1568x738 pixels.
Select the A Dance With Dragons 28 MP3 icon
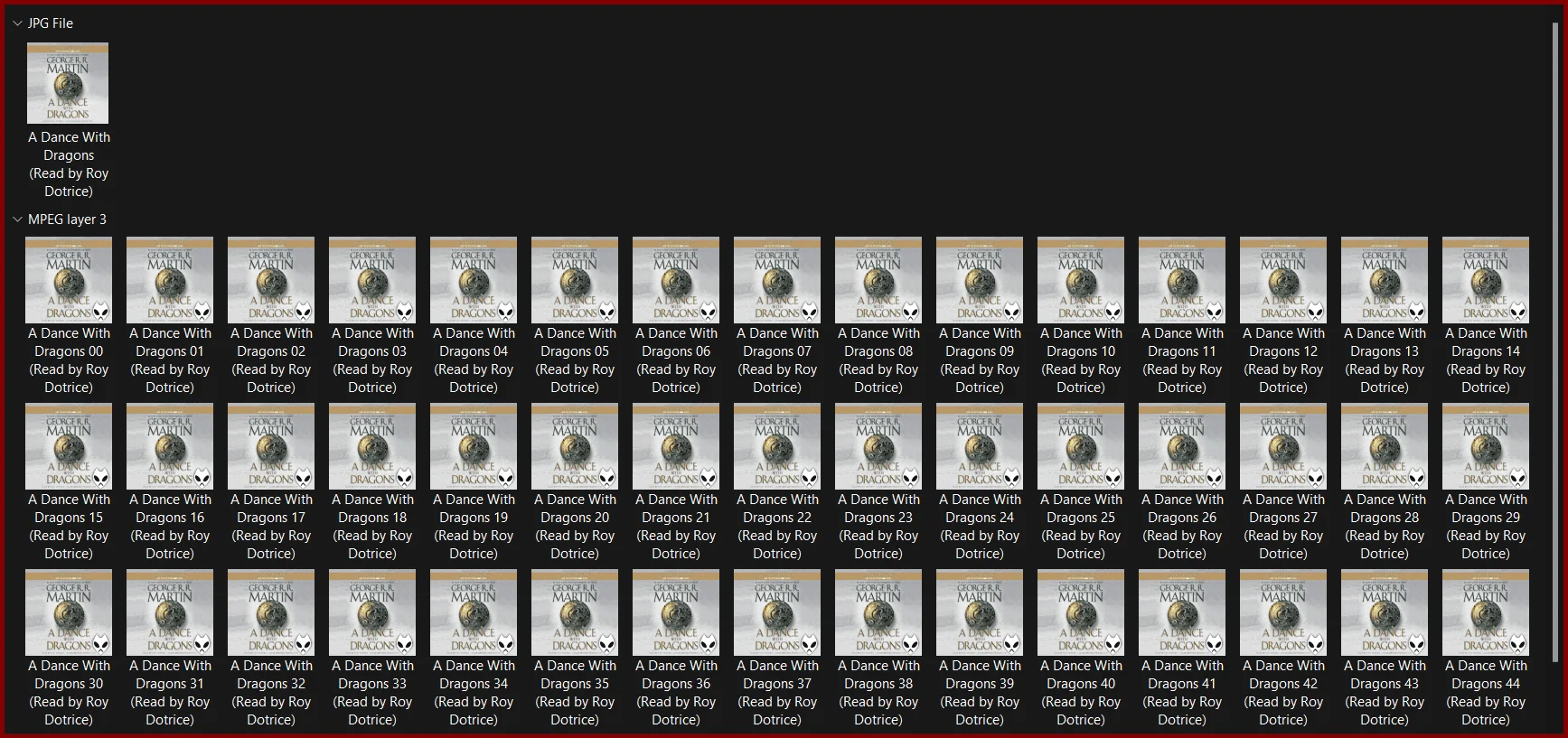click(x=1385, y=446)
